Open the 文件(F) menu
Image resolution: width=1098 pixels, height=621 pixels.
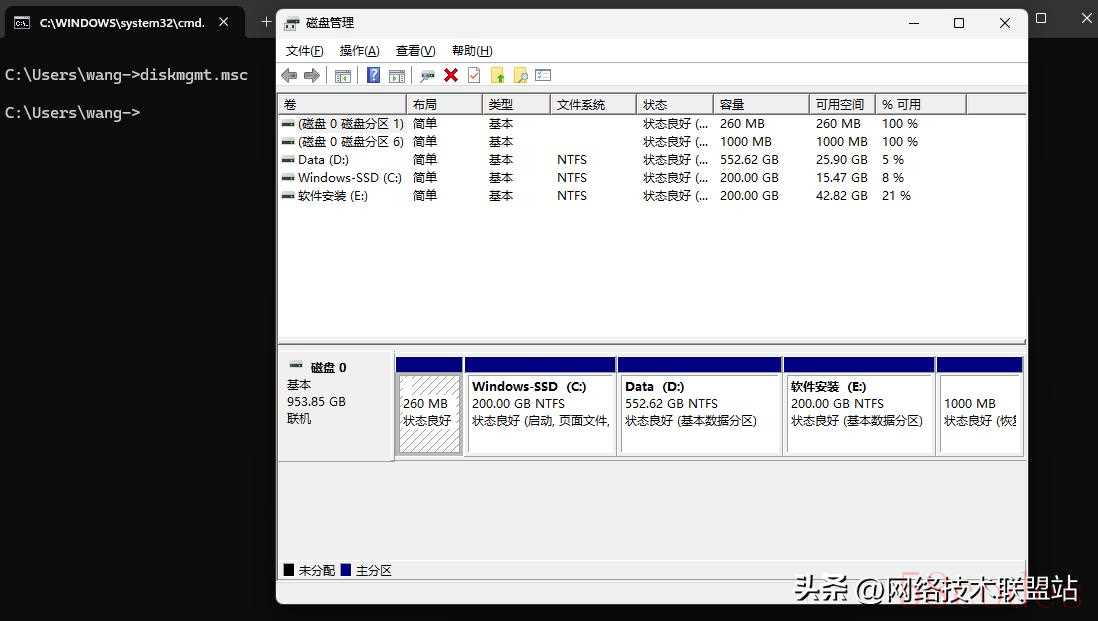pos(304,51)
